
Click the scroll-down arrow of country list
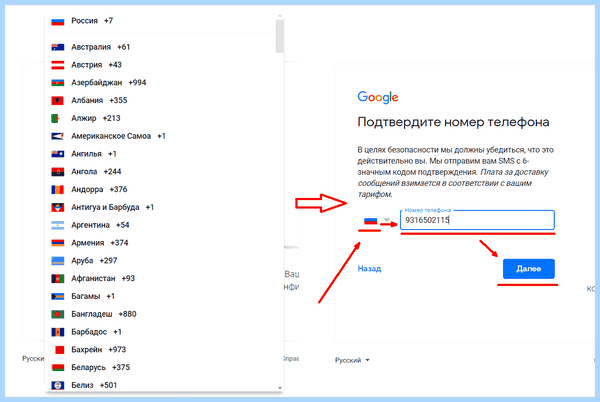[280, 388]
